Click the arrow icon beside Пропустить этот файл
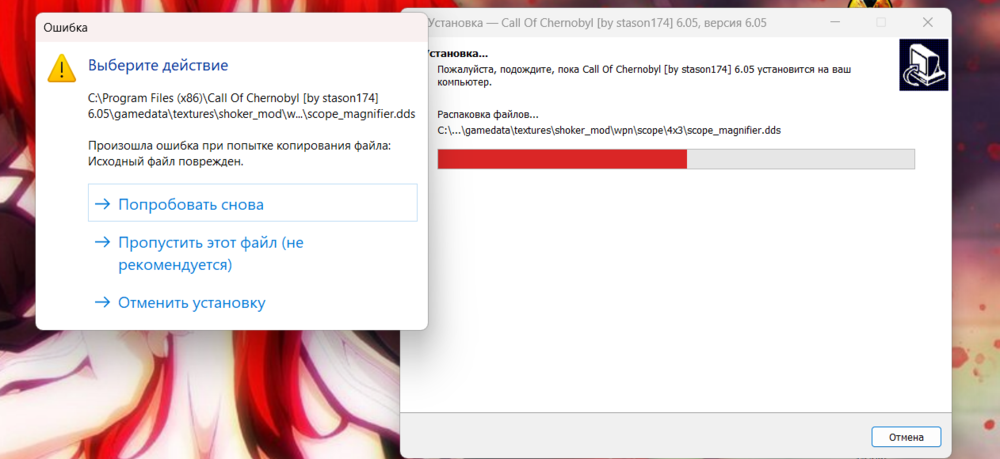Screen dimensions: 1000x459 [102, 242]
